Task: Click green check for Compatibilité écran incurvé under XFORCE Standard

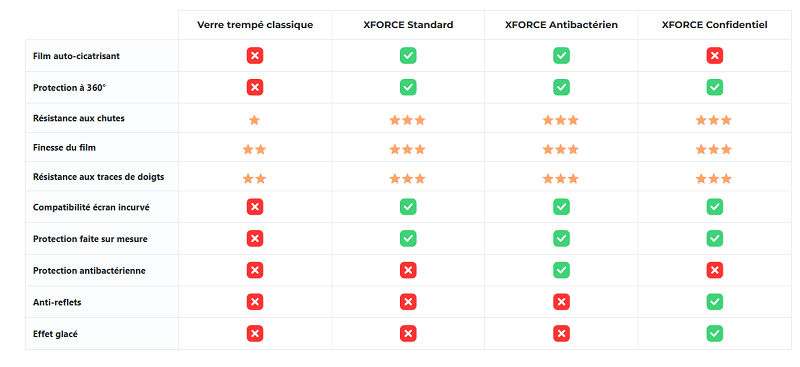Action: point(408,207)
